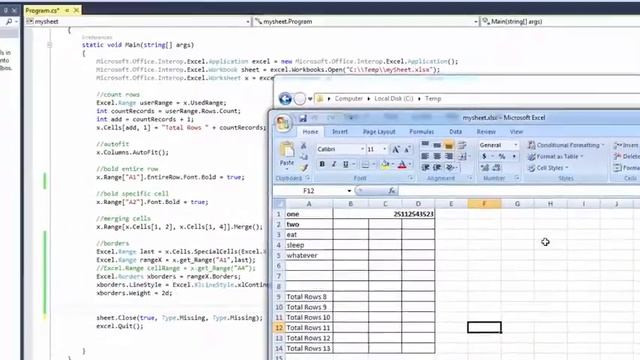Click the Copy icon in the Clipboard group

304,156
